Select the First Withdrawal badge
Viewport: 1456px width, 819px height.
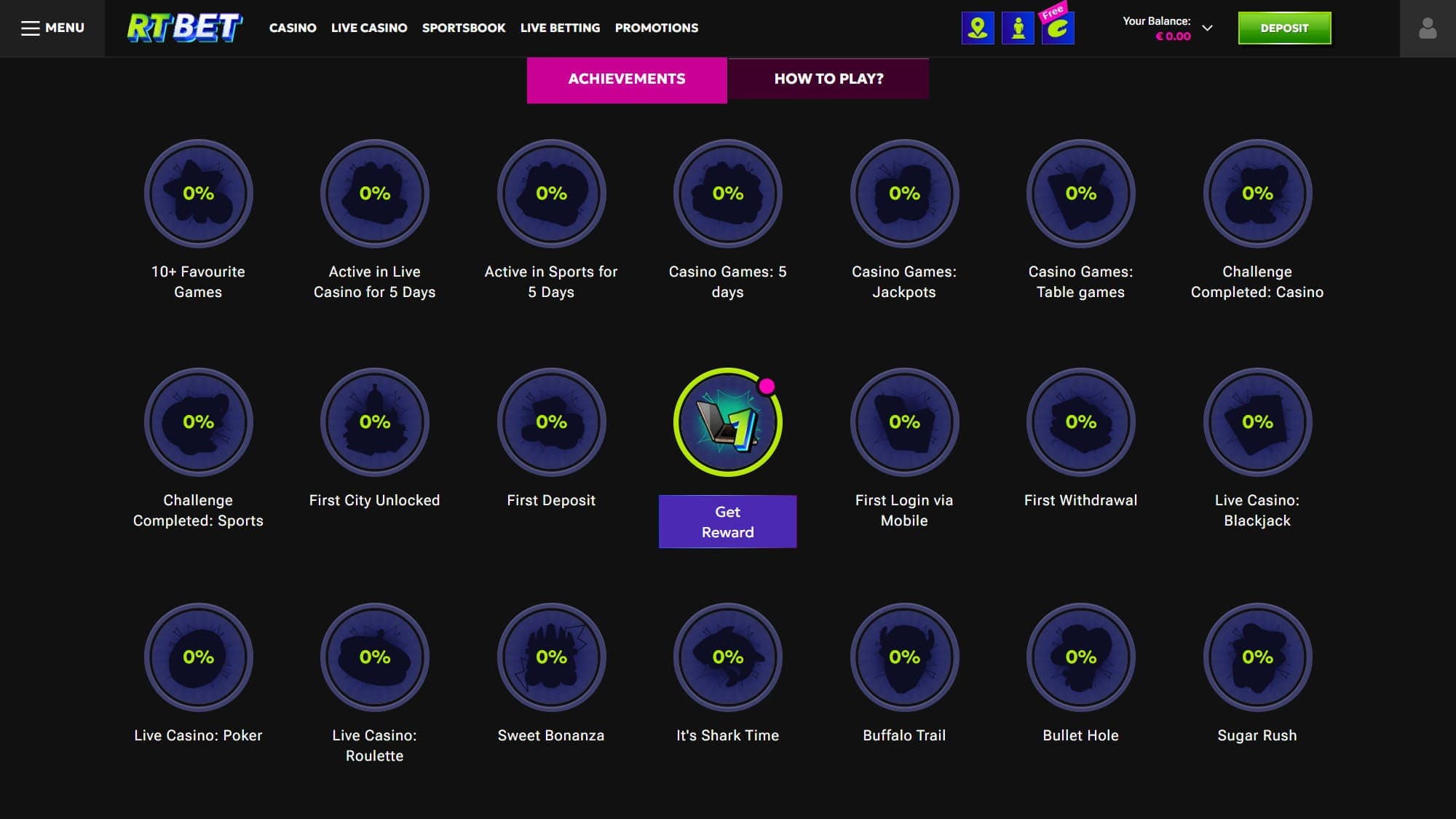(x=1081, y=422)
